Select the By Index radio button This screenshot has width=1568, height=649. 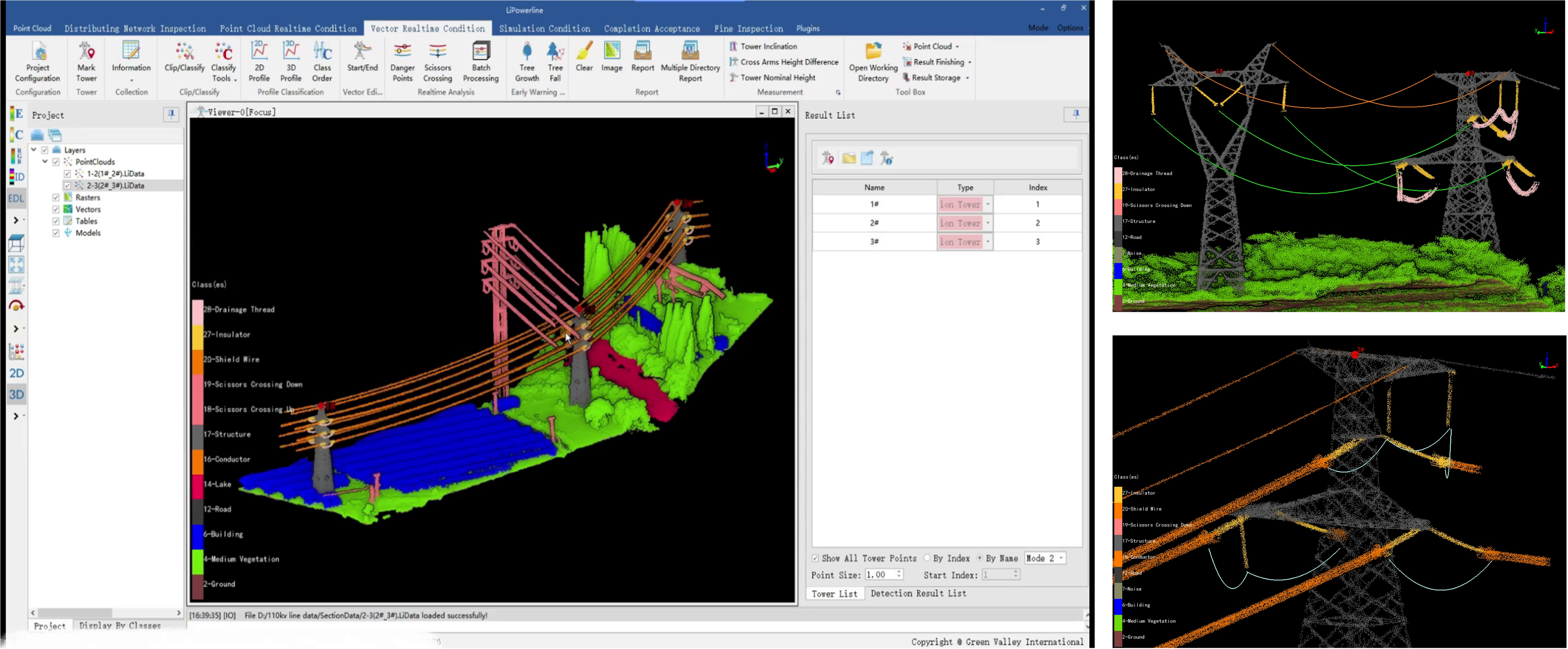[927, 558]
